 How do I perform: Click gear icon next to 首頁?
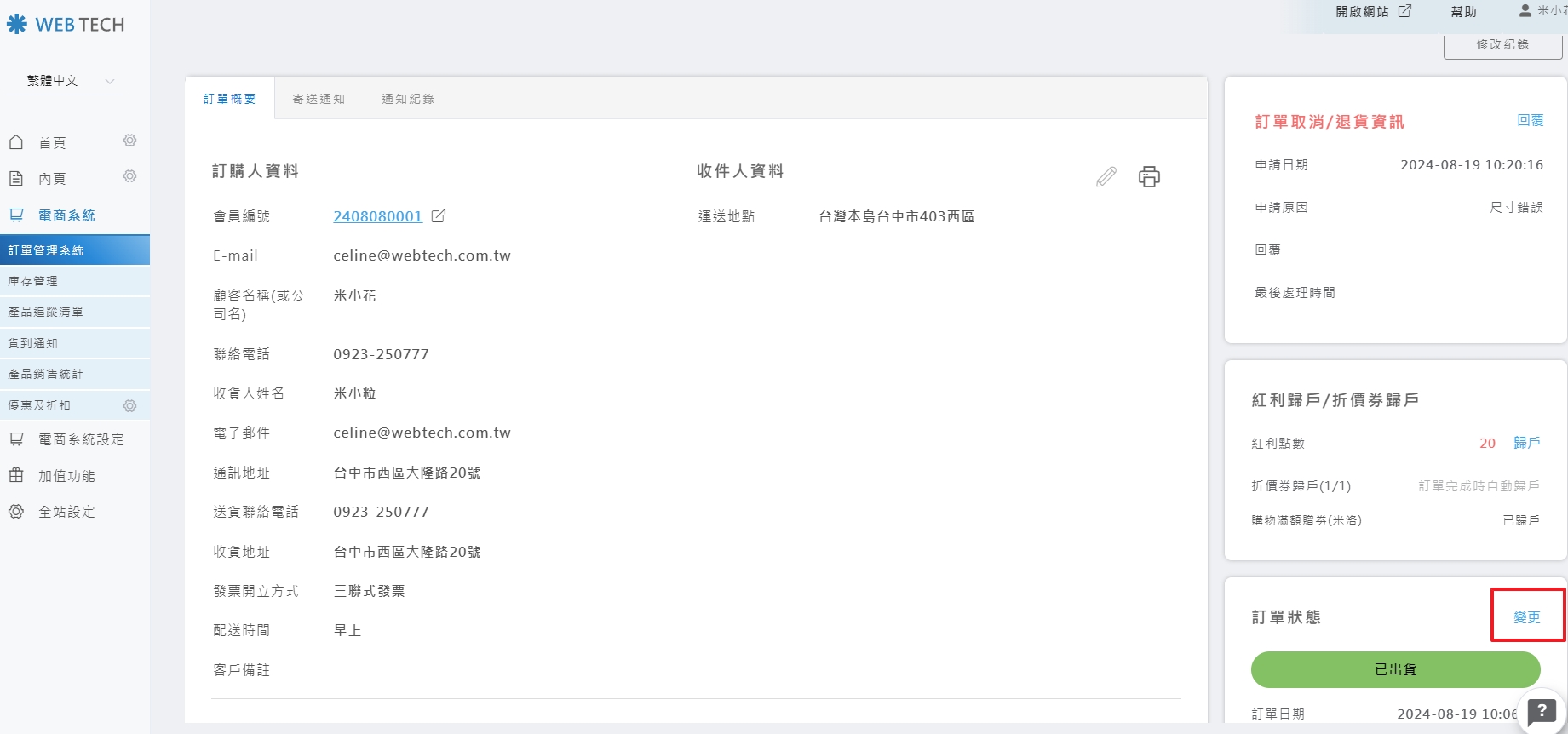[x=129, y=140]
